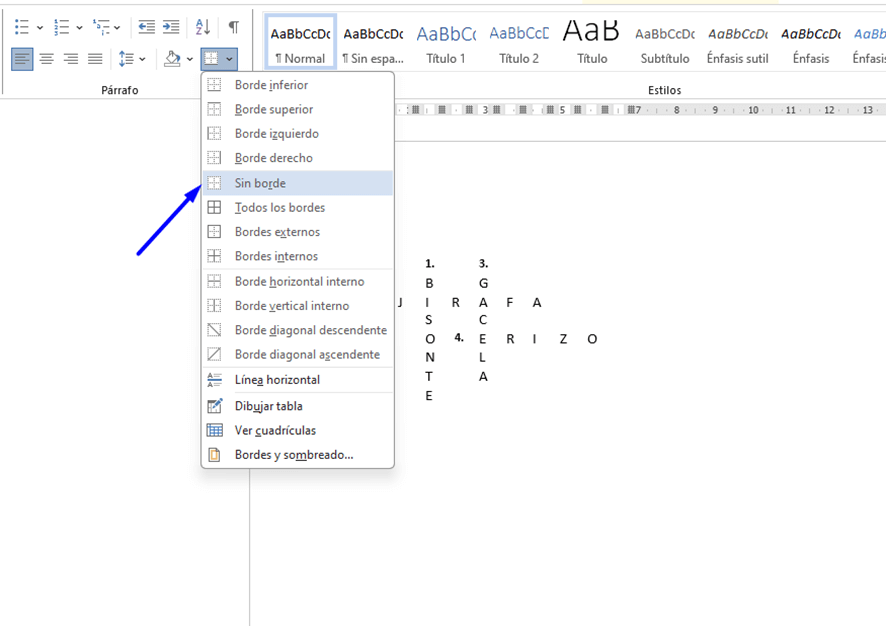Open the shading color dropdown arrow

click(x=189, y=60)
